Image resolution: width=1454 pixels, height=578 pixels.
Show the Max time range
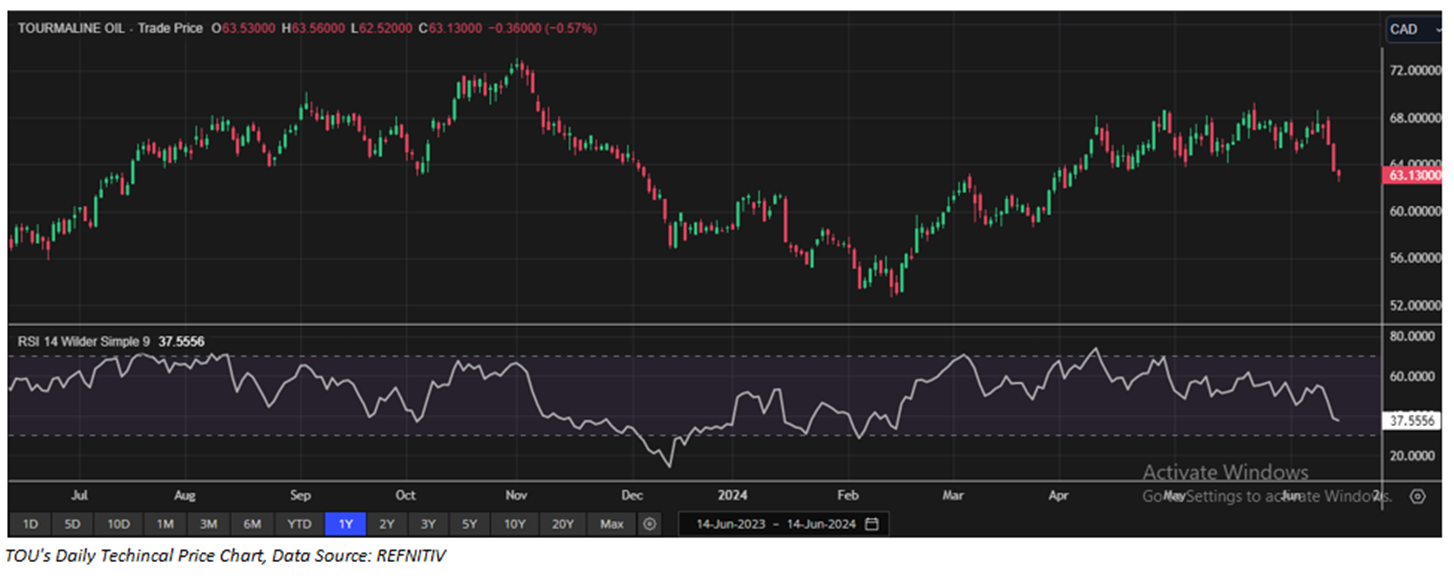[612, 524]
